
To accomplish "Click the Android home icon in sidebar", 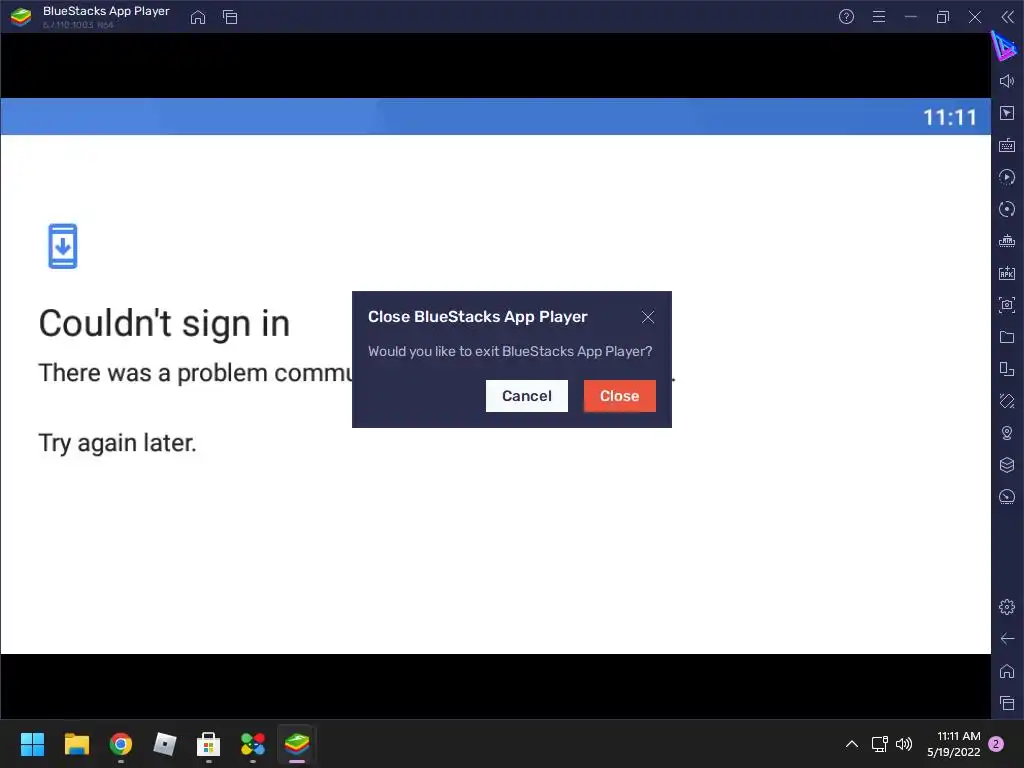I will (x=1007, y=671).
